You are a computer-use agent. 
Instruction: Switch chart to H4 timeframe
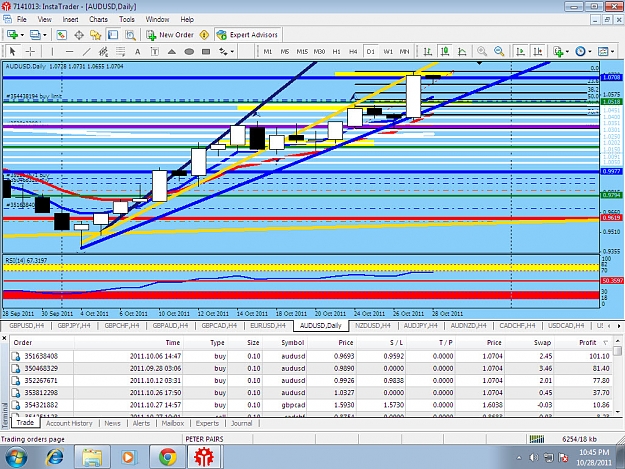coord(353,51)
